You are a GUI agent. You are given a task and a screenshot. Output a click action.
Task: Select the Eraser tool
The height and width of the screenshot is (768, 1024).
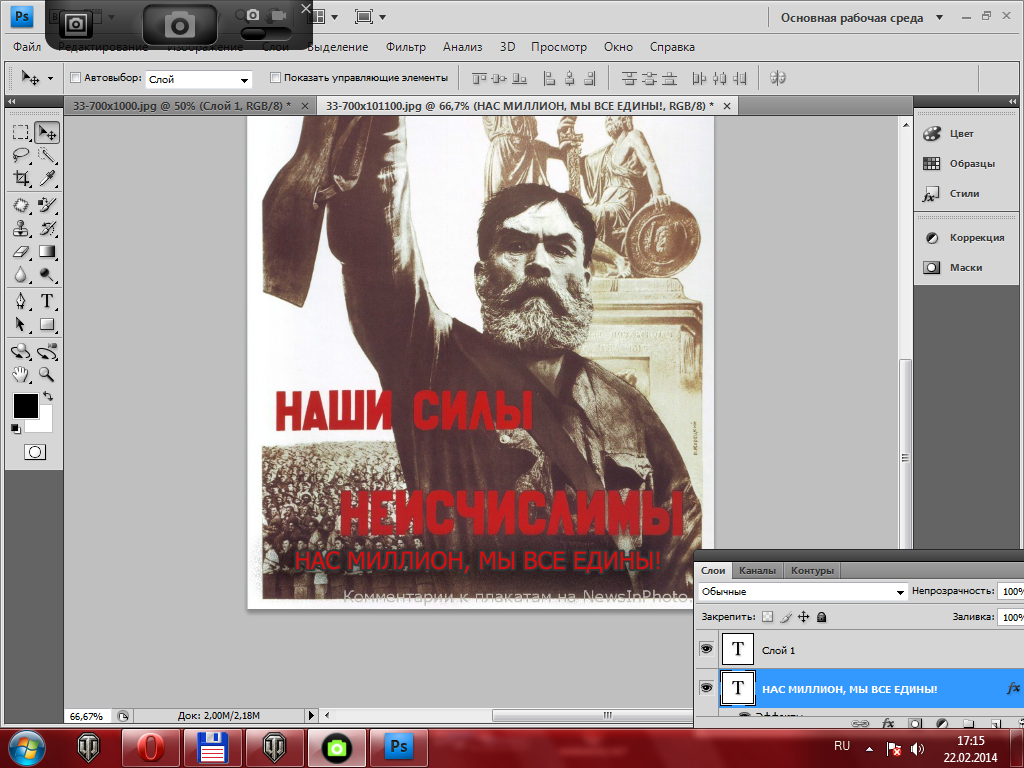point(21,251)
